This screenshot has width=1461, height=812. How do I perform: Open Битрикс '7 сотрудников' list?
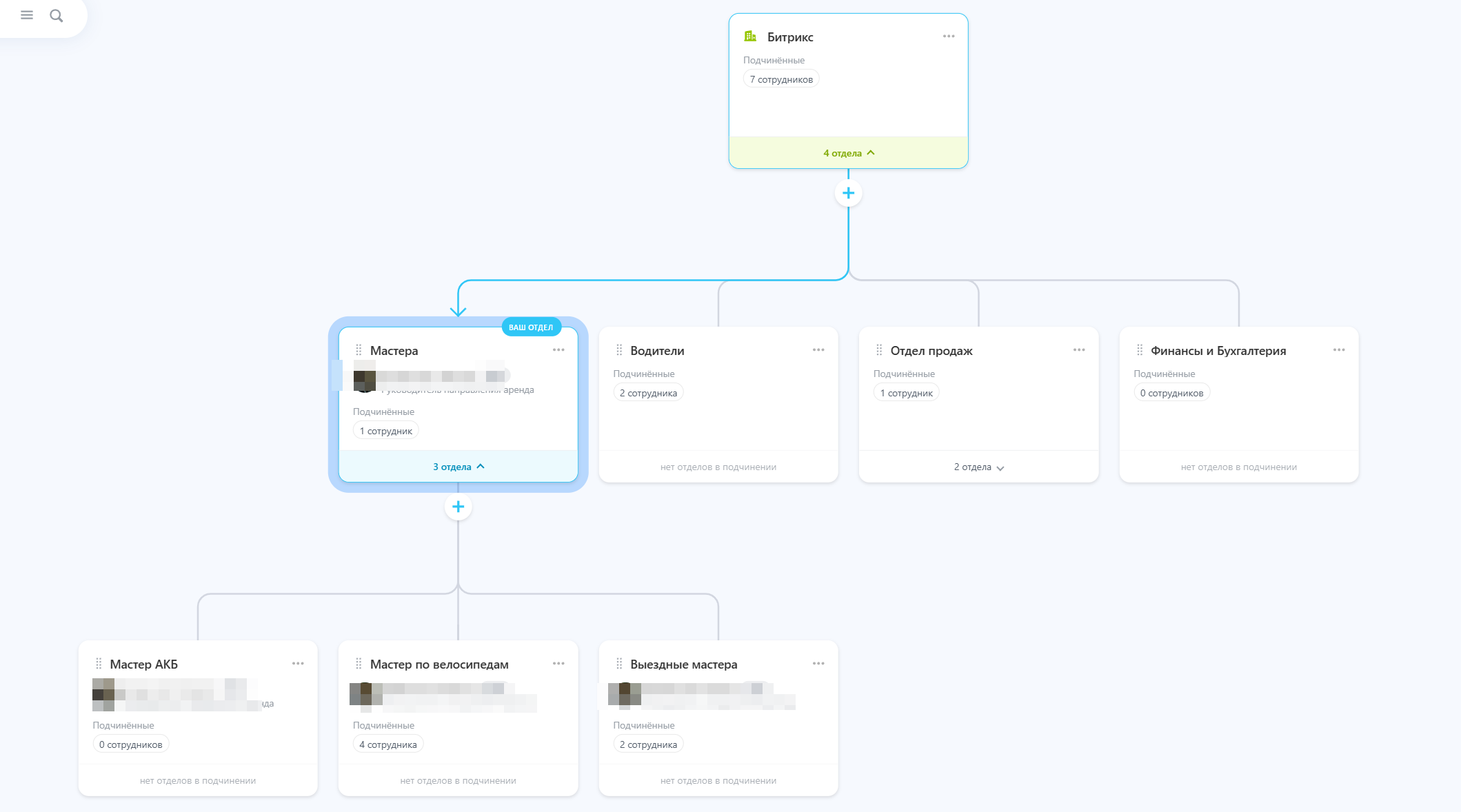point(781,79)
